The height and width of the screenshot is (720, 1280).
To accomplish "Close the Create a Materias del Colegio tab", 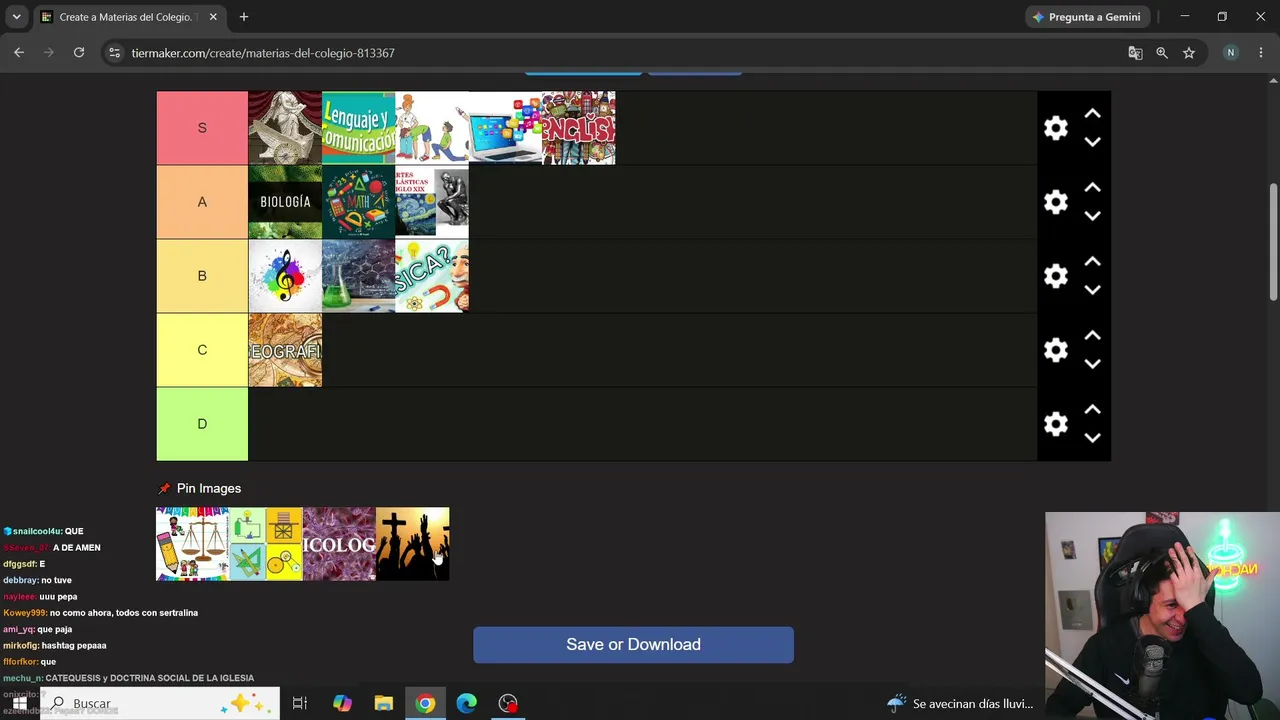I will coord(213,17).
